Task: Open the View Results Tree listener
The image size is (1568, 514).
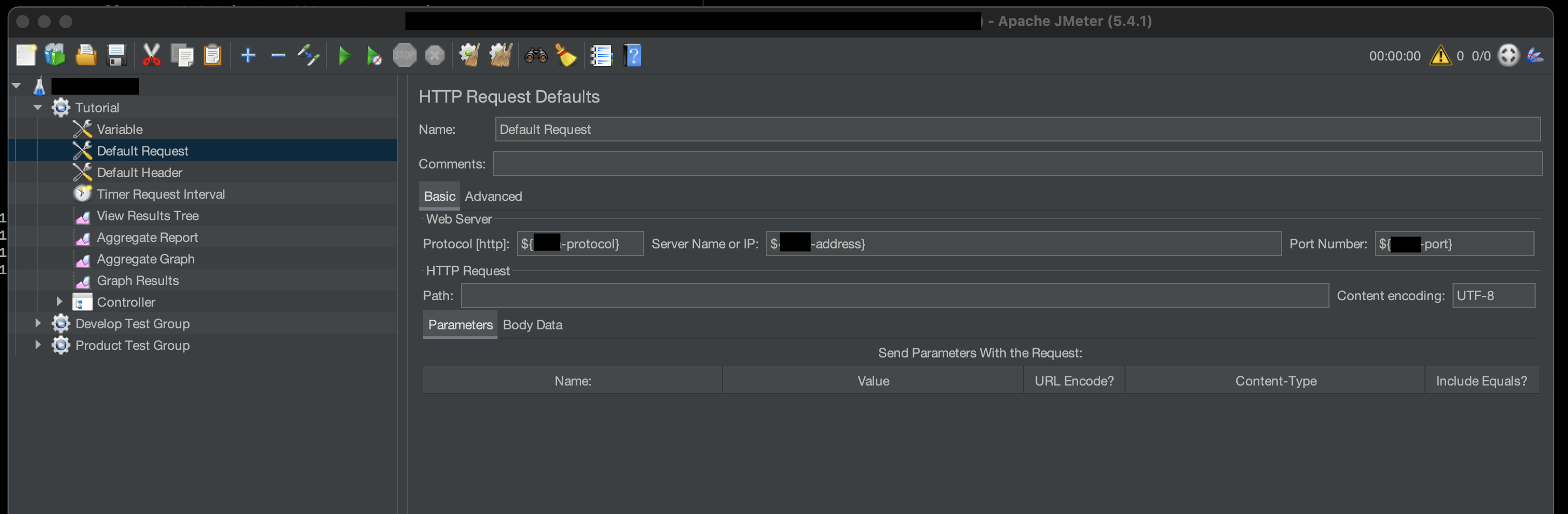Action: pos(148,215)
